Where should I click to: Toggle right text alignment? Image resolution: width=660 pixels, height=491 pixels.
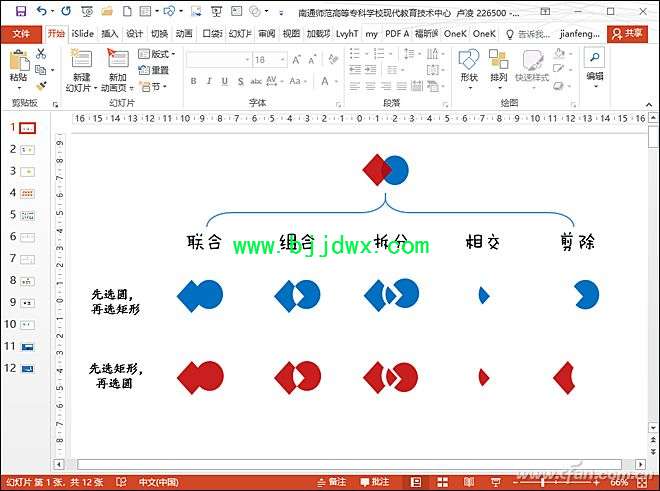click(386, 86)
